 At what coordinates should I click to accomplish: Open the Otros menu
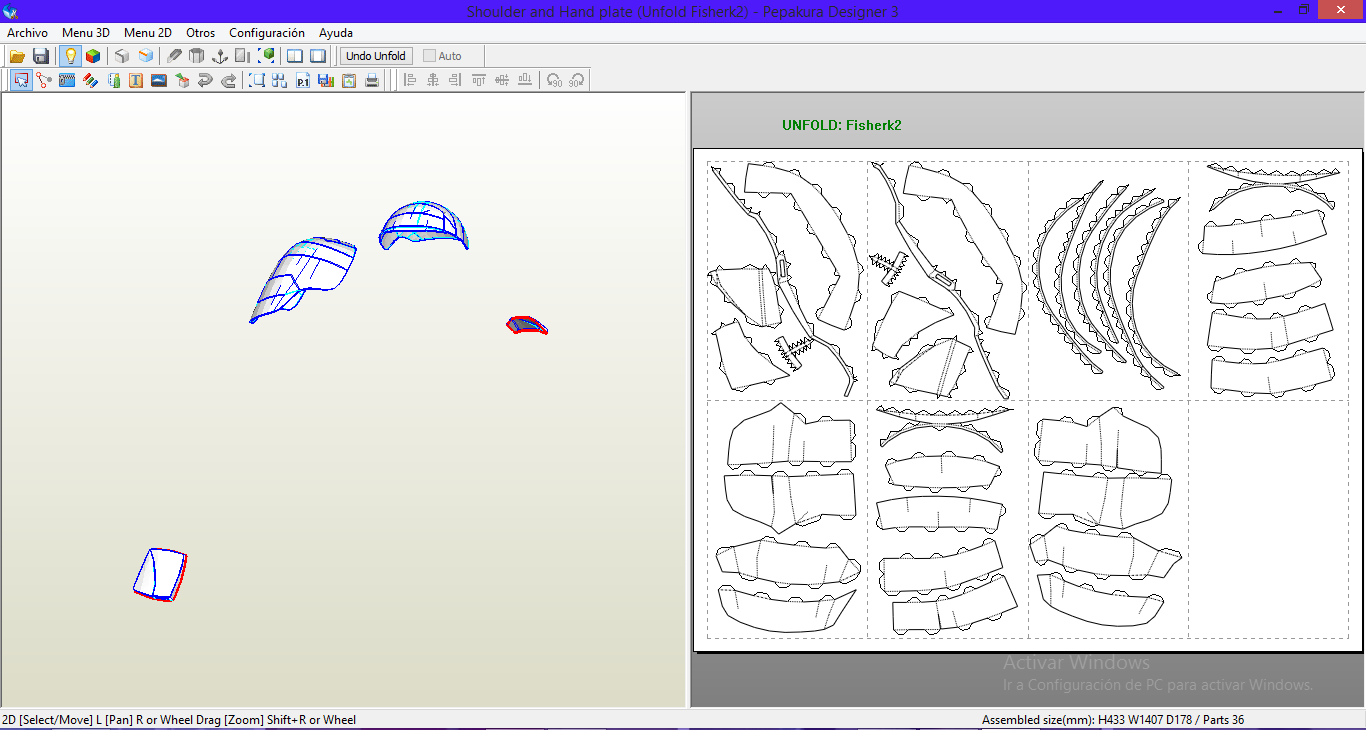click(200, 33)
